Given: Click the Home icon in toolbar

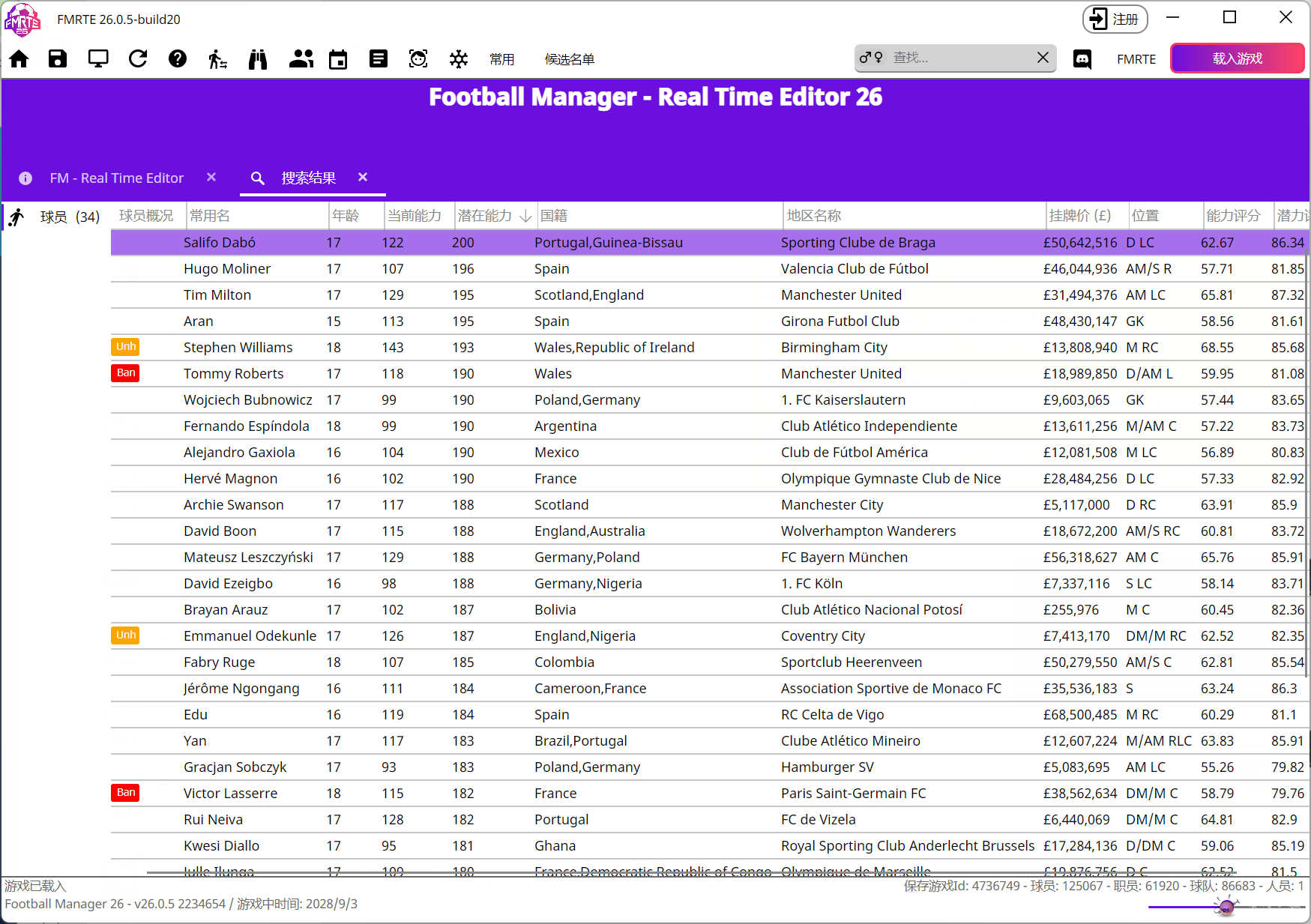Looking at the screenshot, I should pos(19,59).
